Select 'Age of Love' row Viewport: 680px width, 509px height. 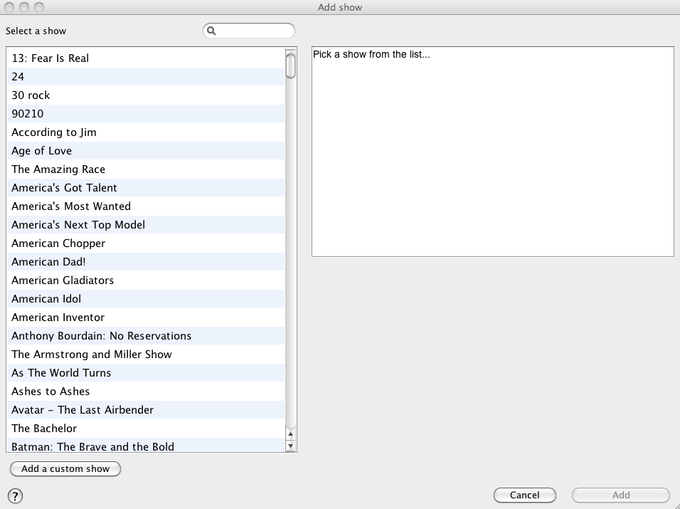146,151
